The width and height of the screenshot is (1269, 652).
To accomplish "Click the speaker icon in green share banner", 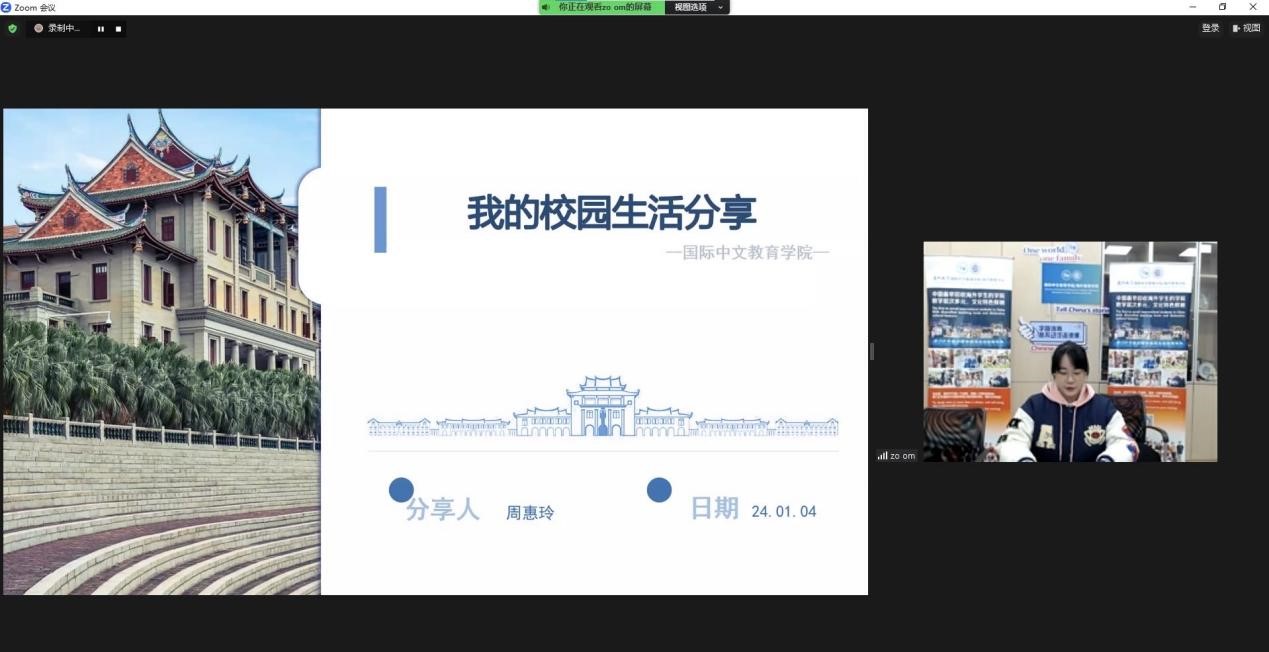I will pyautogui.click(x=546, y=7).
